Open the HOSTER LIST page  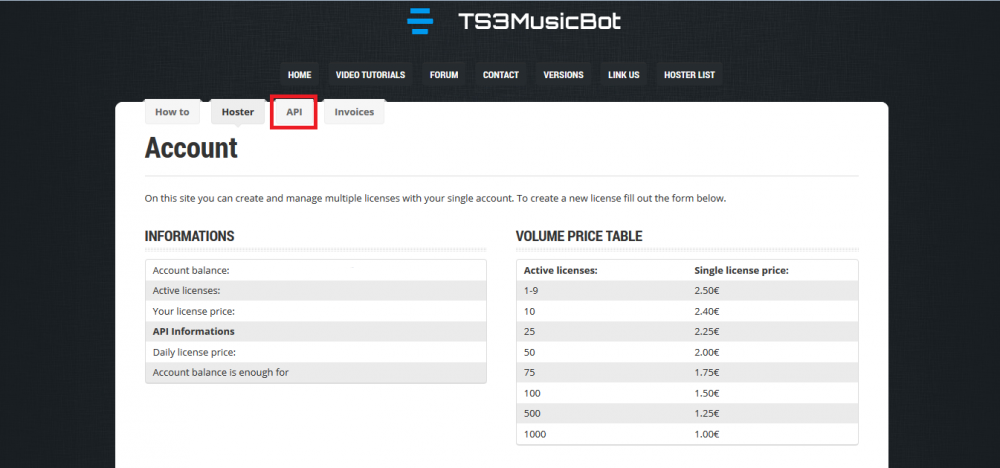[689, 75]
